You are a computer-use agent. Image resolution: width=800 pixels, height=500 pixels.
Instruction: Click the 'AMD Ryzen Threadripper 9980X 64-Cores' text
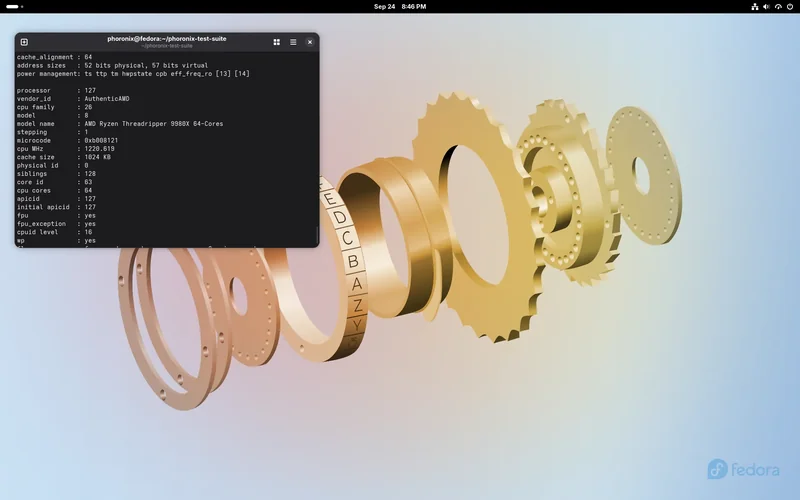pos(154,124)
